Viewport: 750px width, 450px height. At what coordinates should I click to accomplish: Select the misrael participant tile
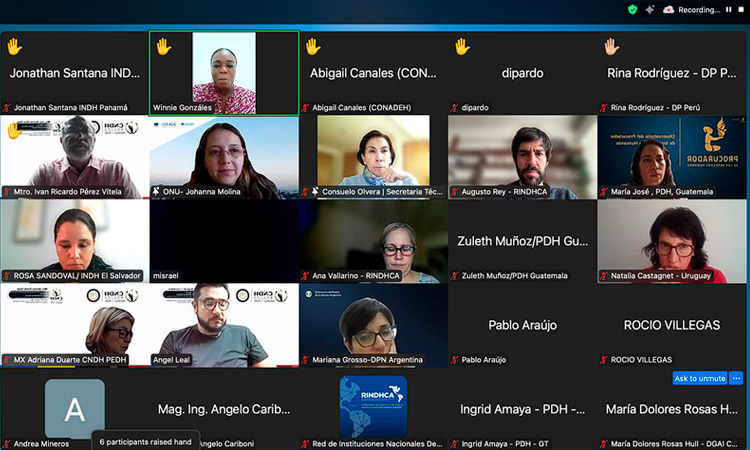pyautogui.click(x=224, y=240)
